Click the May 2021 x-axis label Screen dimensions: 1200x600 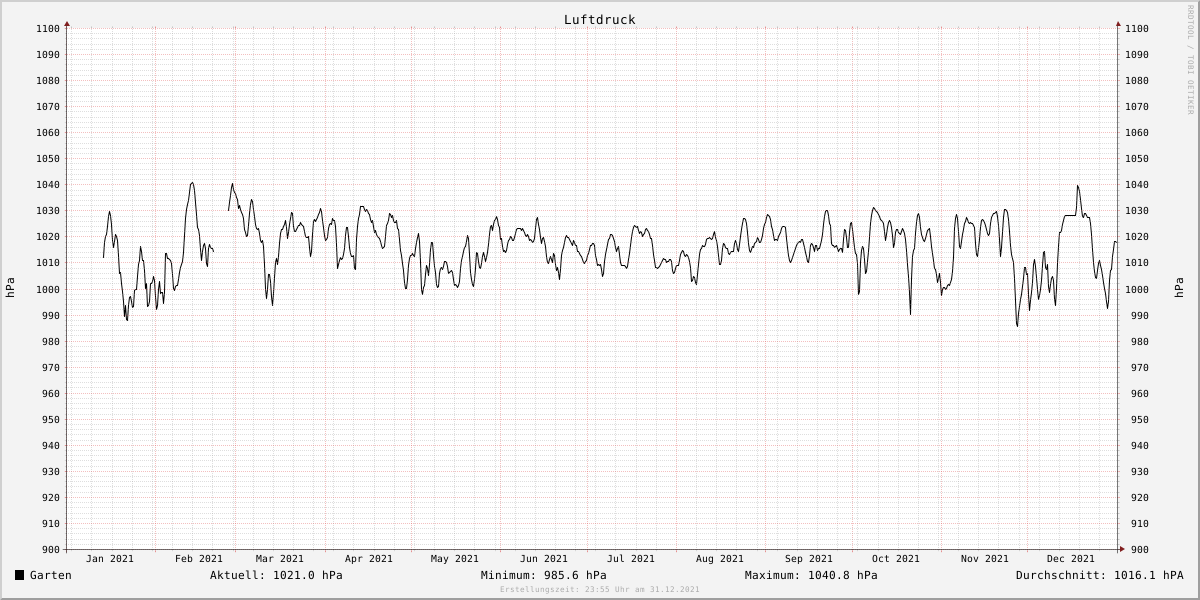point(455,559)
